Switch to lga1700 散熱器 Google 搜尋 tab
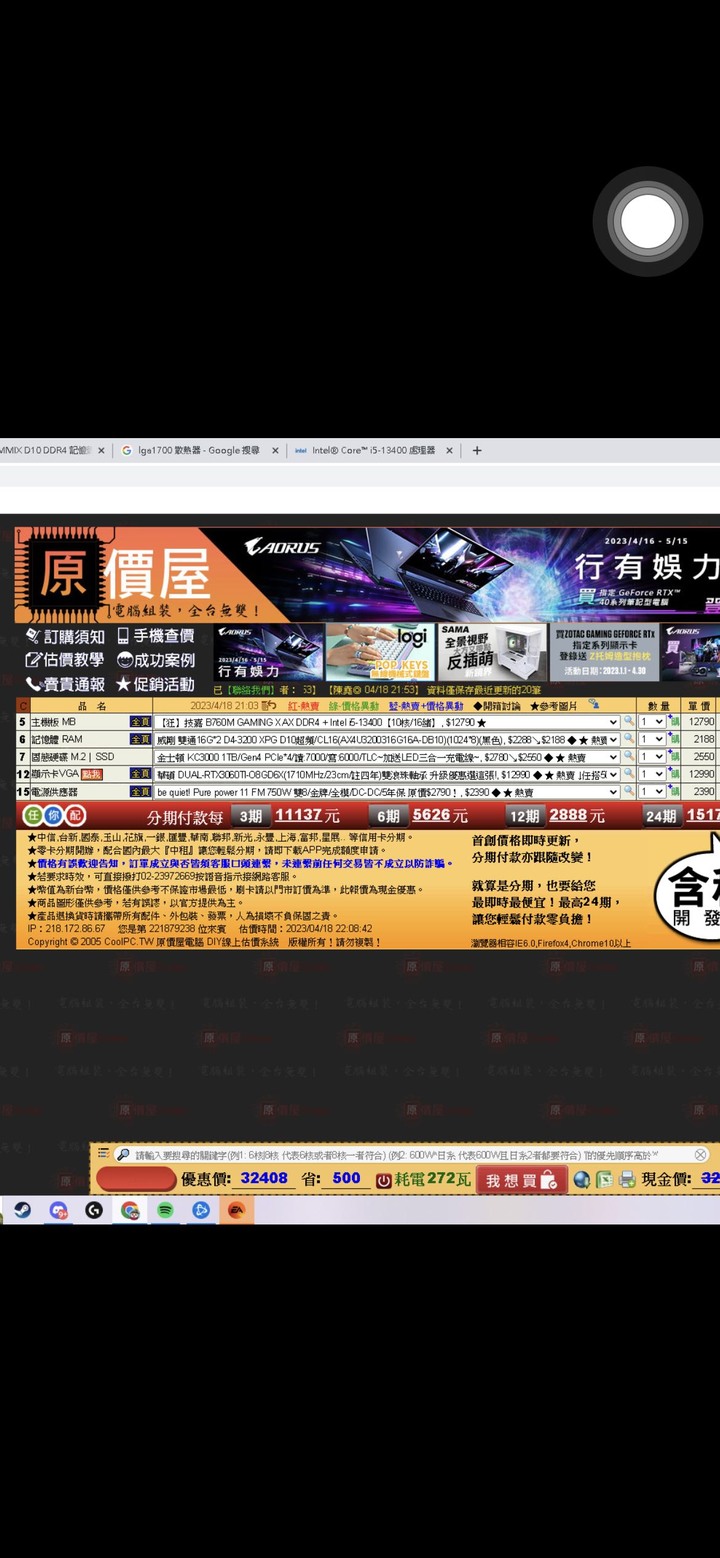 pyautogui.click(x=198, y=451)
